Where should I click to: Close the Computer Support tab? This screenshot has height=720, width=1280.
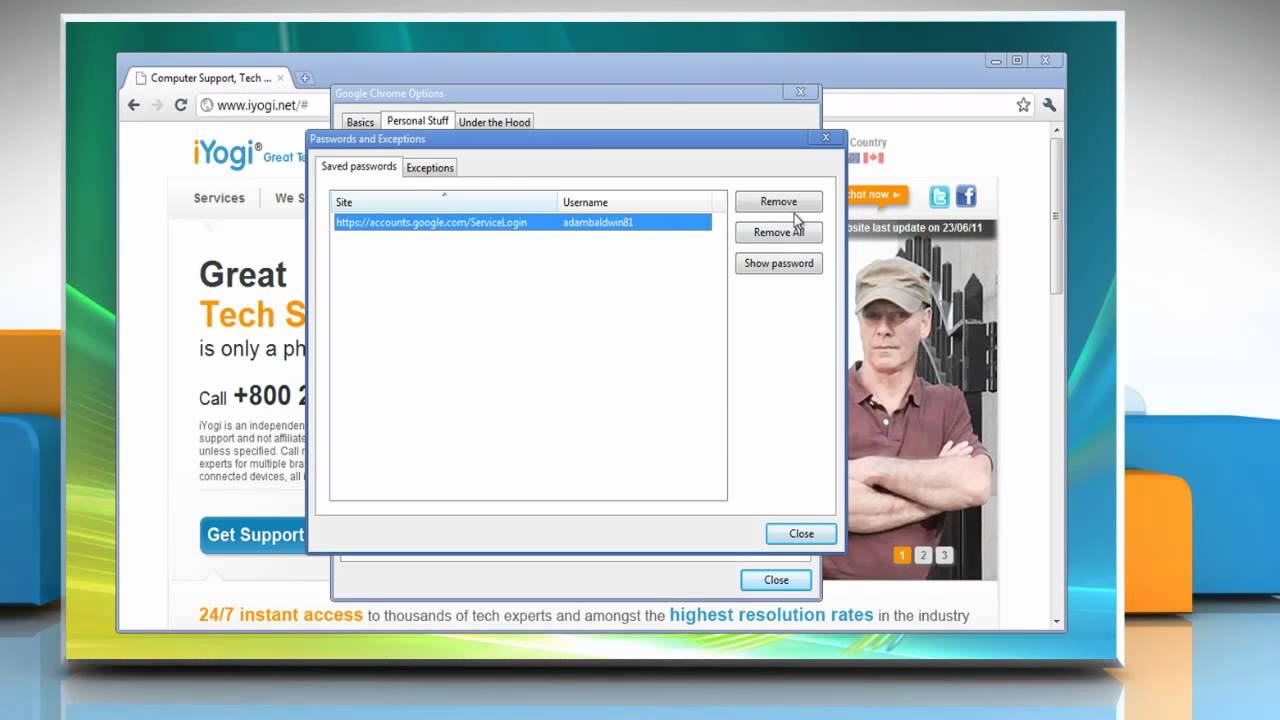pyautogui.click(x=280, y=78)
